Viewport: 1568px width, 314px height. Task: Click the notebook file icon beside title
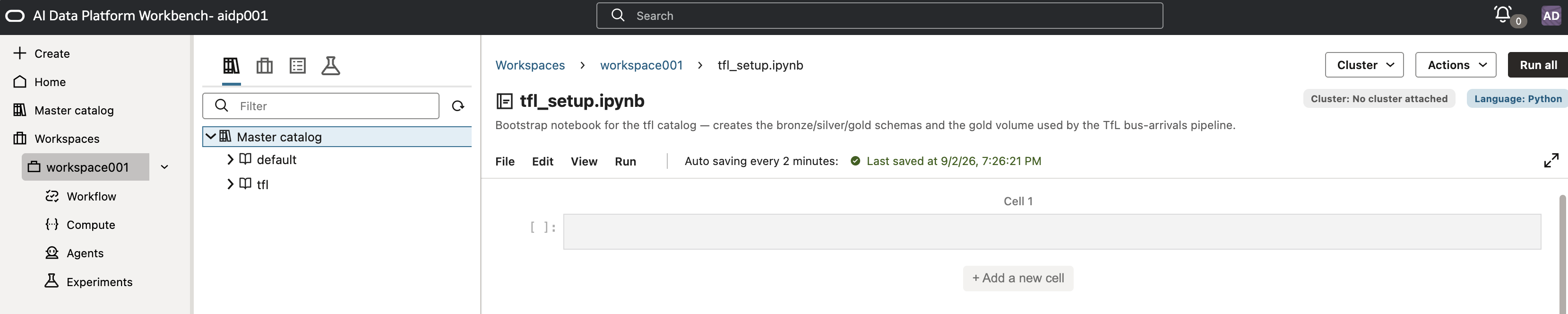505,101
